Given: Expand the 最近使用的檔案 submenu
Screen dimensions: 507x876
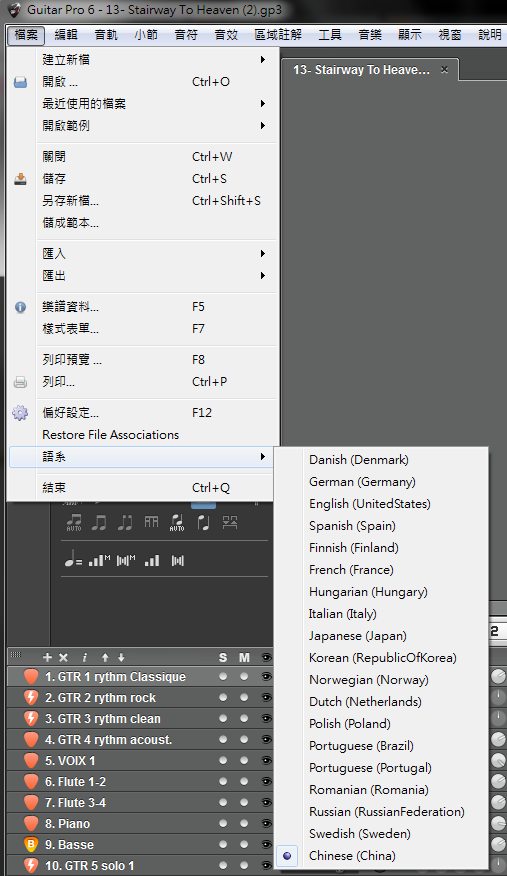Looking at the screenshot, I should tap(142, 103).
